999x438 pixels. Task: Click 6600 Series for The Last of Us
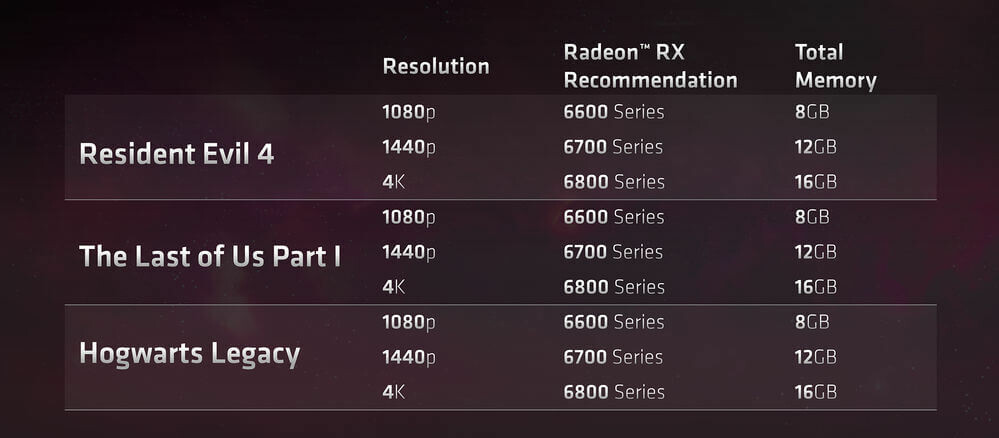point(613,217)
